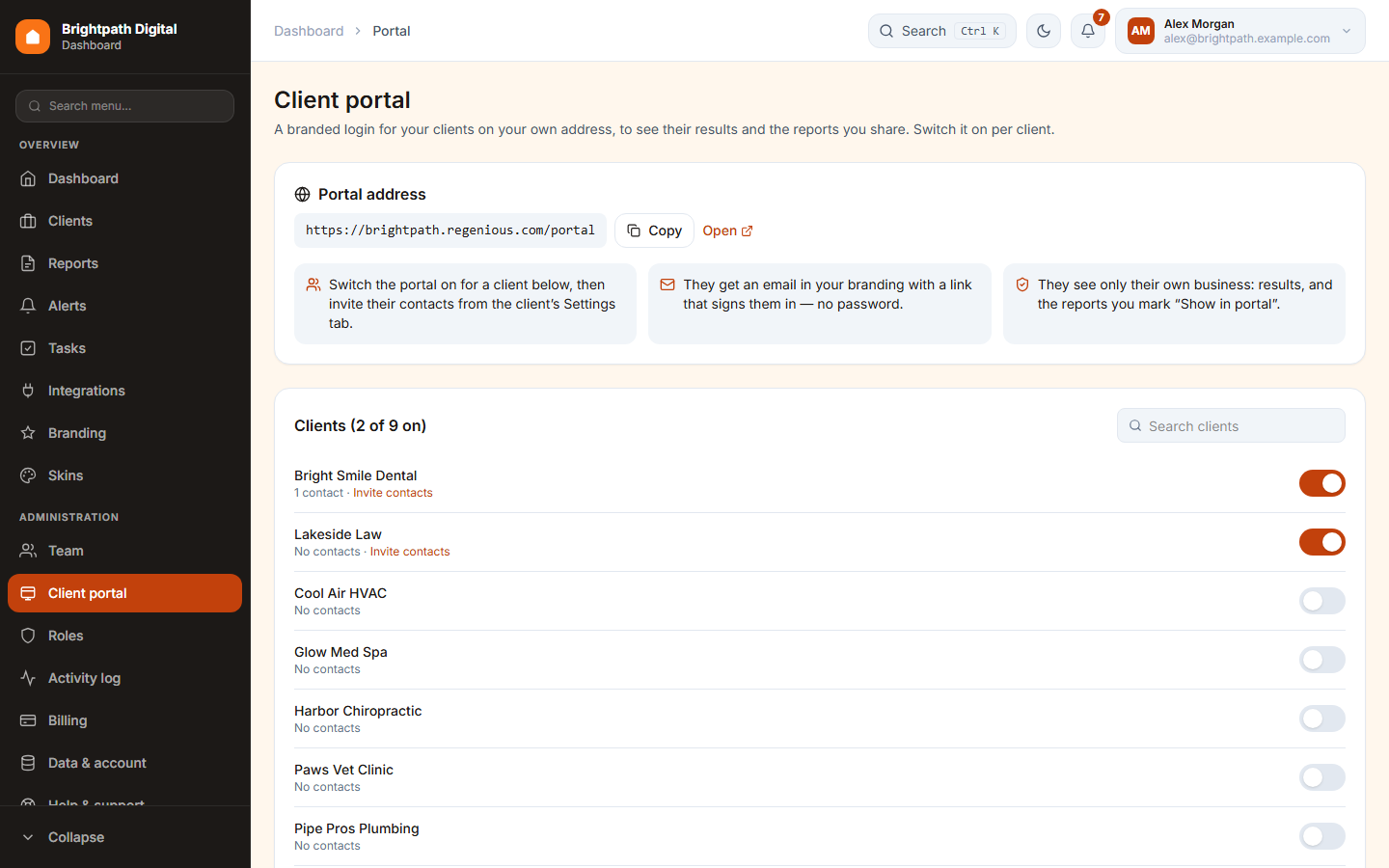
Task: Click the Harbor Chiropractic client name
Action: pos(358,711)
